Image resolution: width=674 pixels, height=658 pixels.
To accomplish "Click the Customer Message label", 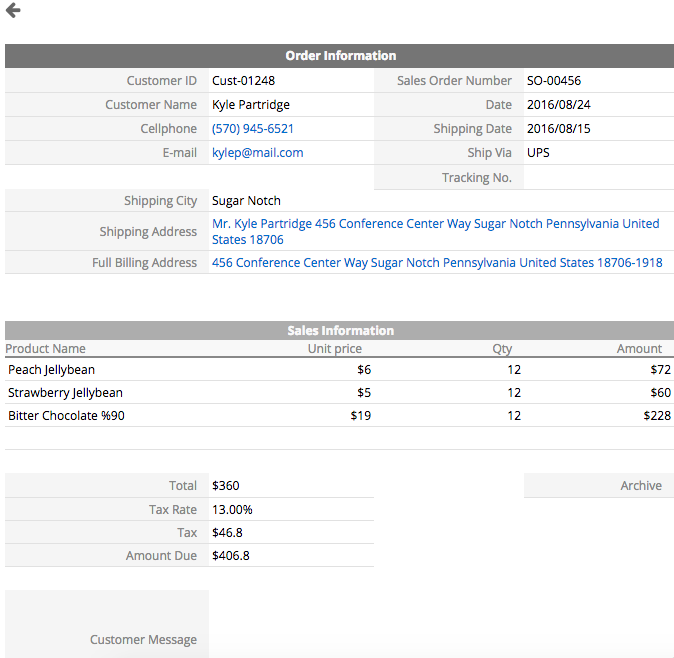I will [143, 639].
